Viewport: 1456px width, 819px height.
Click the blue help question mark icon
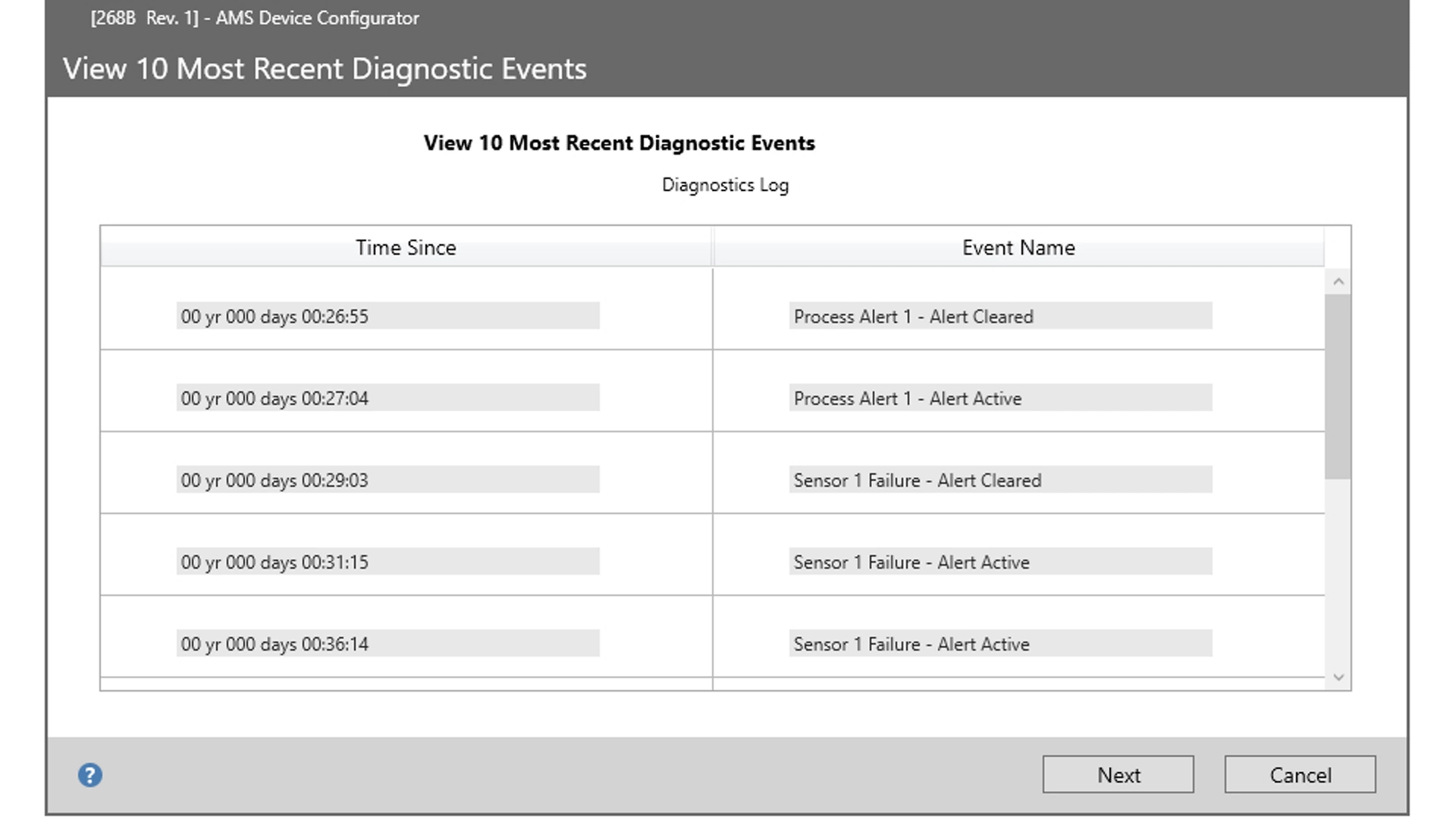[89, 774]
